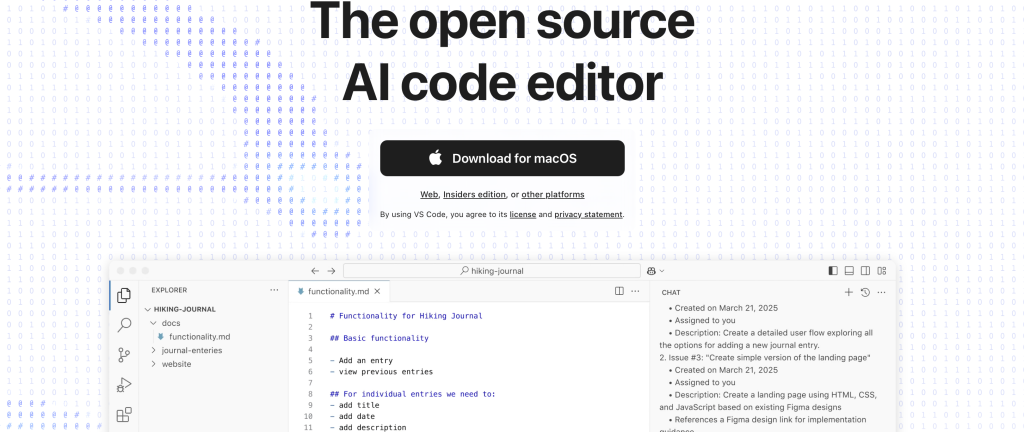Open the Extensions view icon
The image size is (1024, 432).
[124, 415]
